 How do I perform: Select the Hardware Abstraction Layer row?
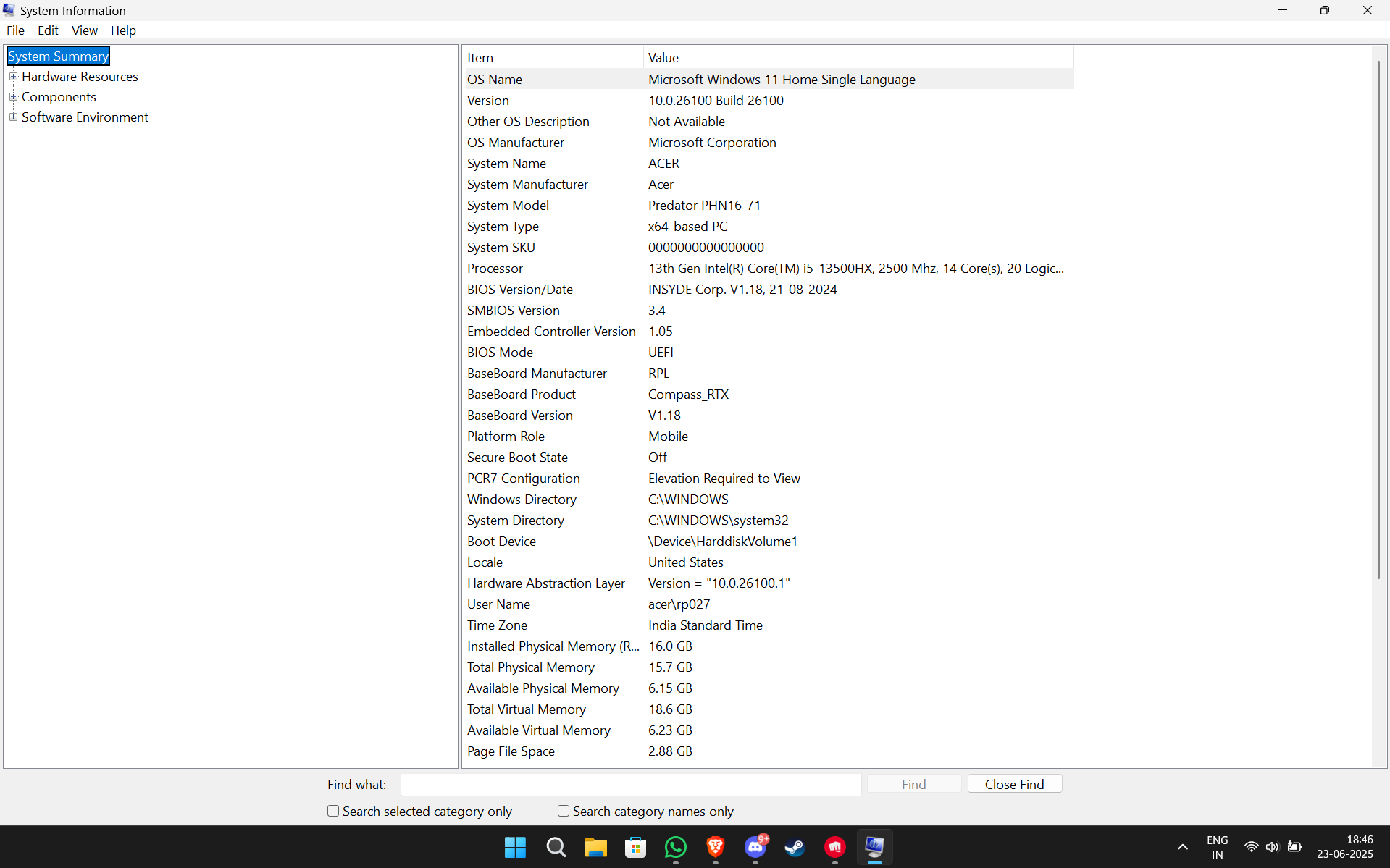click(x=769, y=583)
